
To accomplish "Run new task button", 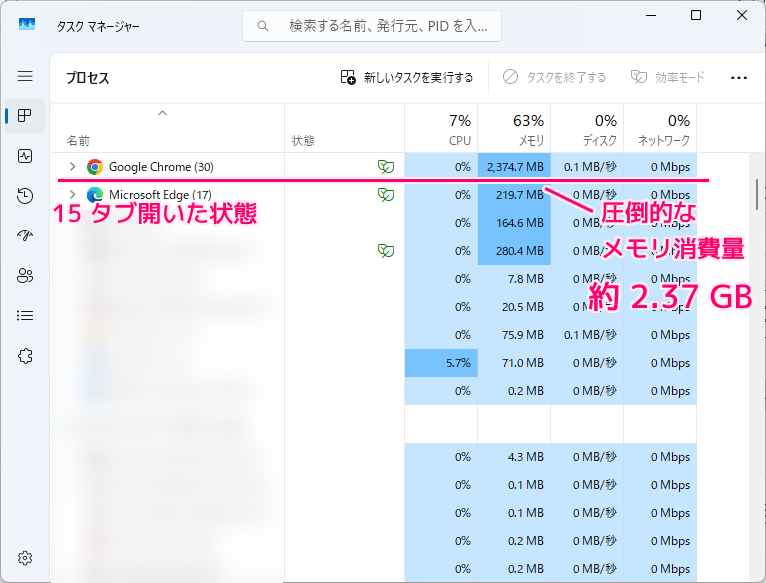I will (406, 77).
